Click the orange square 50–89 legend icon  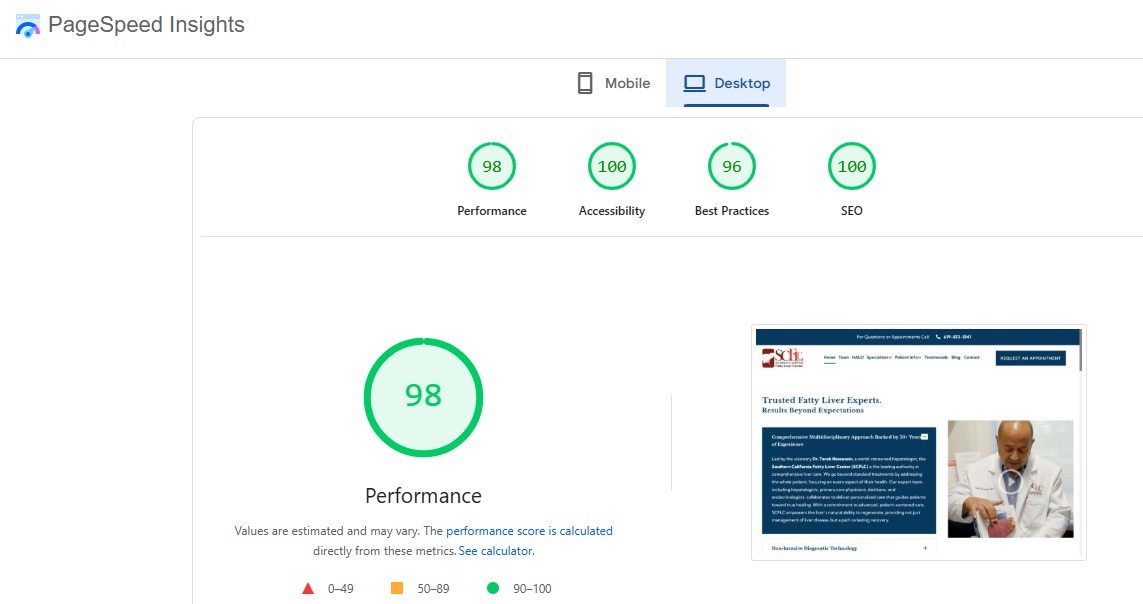pyautogui.click(x=397, y=588)
